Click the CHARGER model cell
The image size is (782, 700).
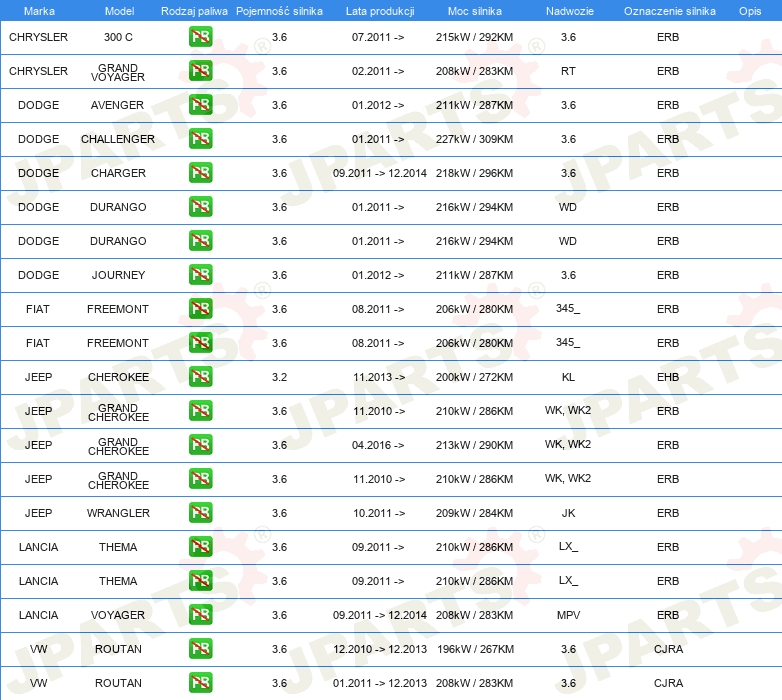[x=118, y=173]
